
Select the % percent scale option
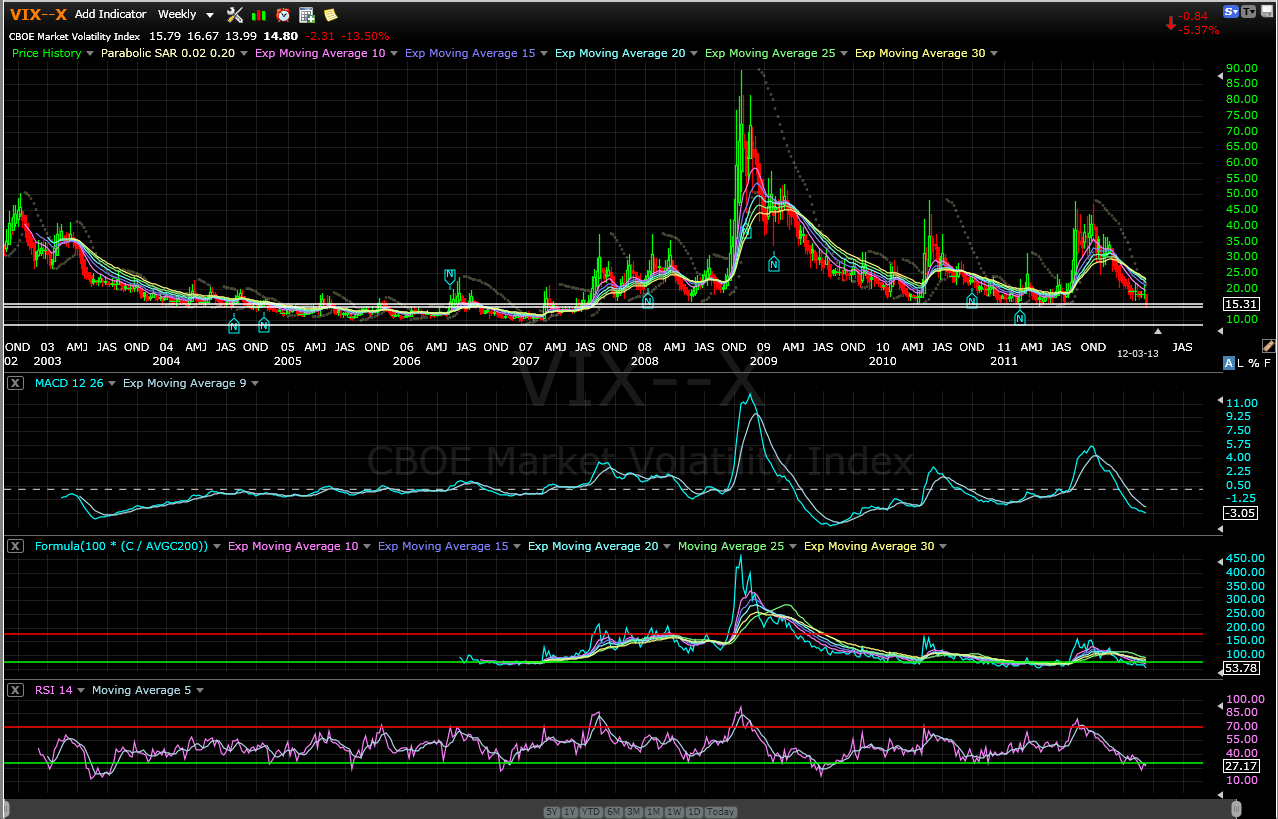pos(1253,363)
